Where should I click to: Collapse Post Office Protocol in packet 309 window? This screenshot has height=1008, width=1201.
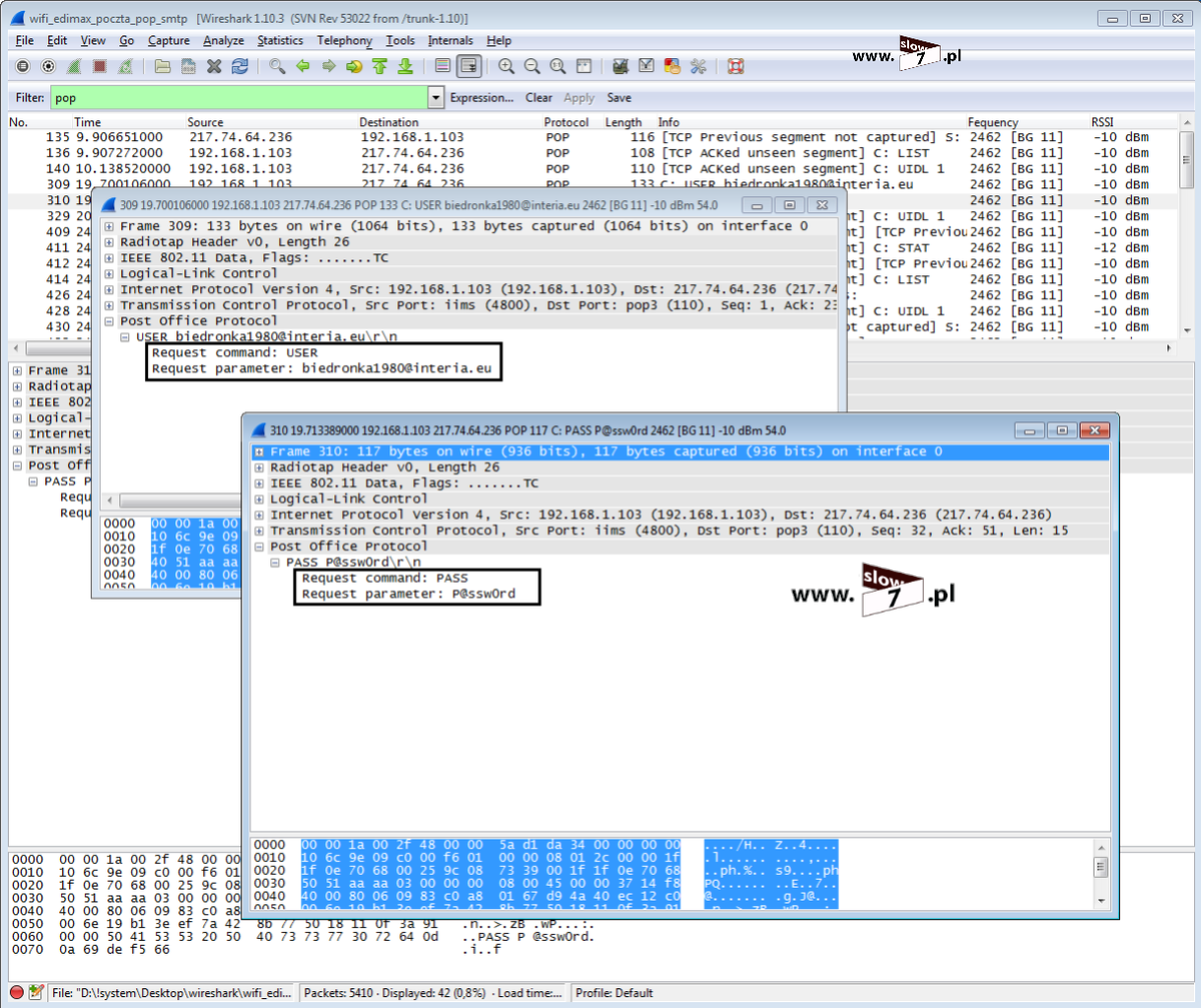pyautogui.click(x=109, y=322)
